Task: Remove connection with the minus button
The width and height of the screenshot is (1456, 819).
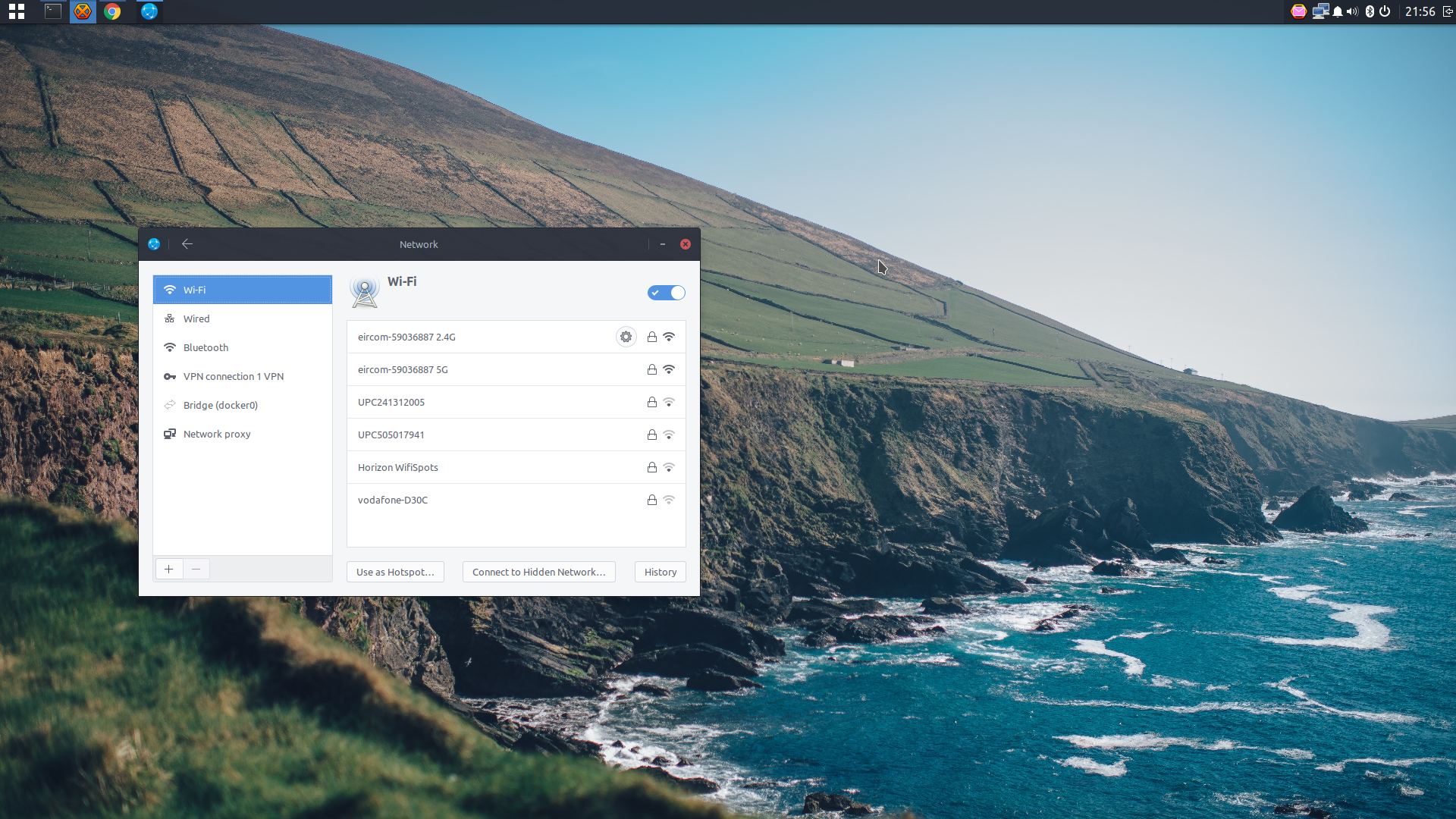Action: (196, 569)
